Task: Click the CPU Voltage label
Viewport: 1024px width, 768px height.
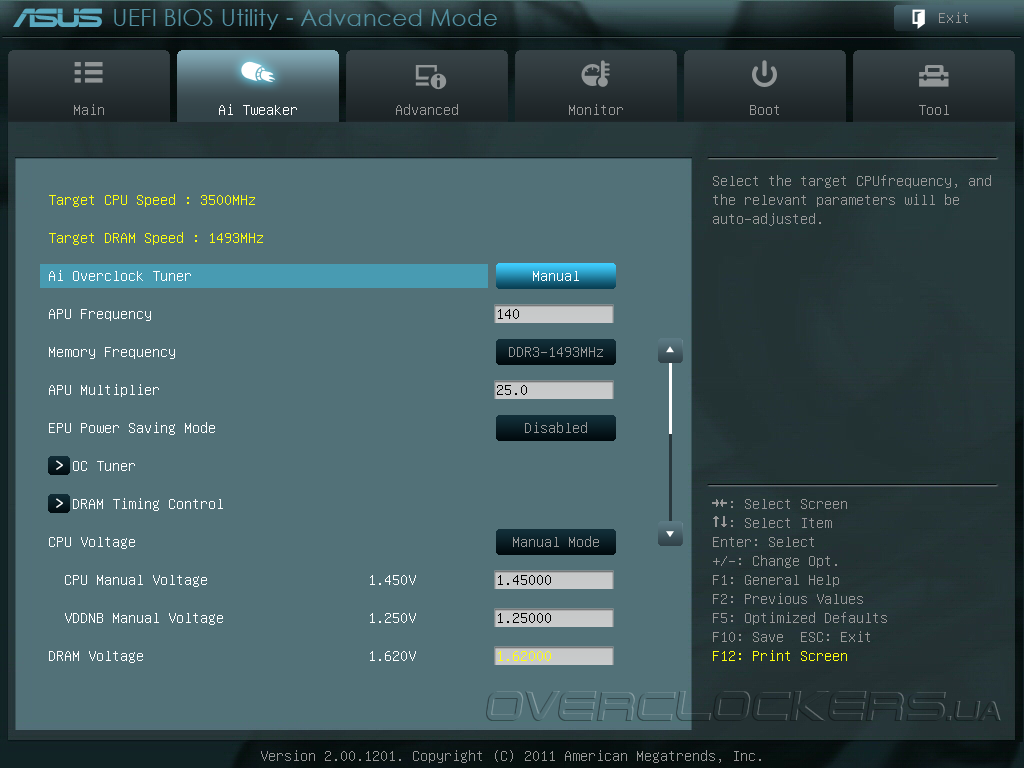Action: click(x=92, y=542)
